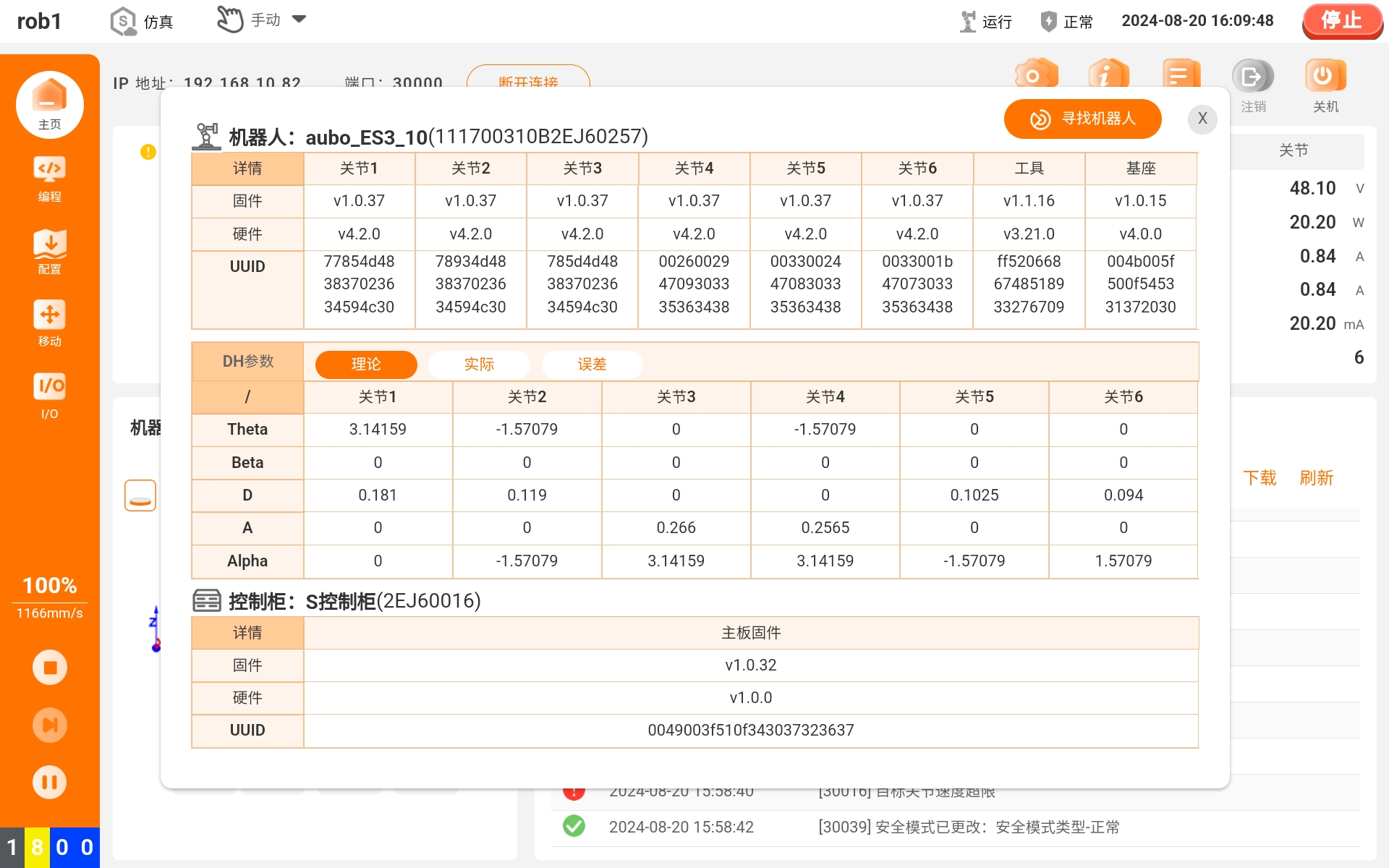Click the camera icon in top toolbar
Viewport: 1389px width, 868px height.
coord(1035,75)
